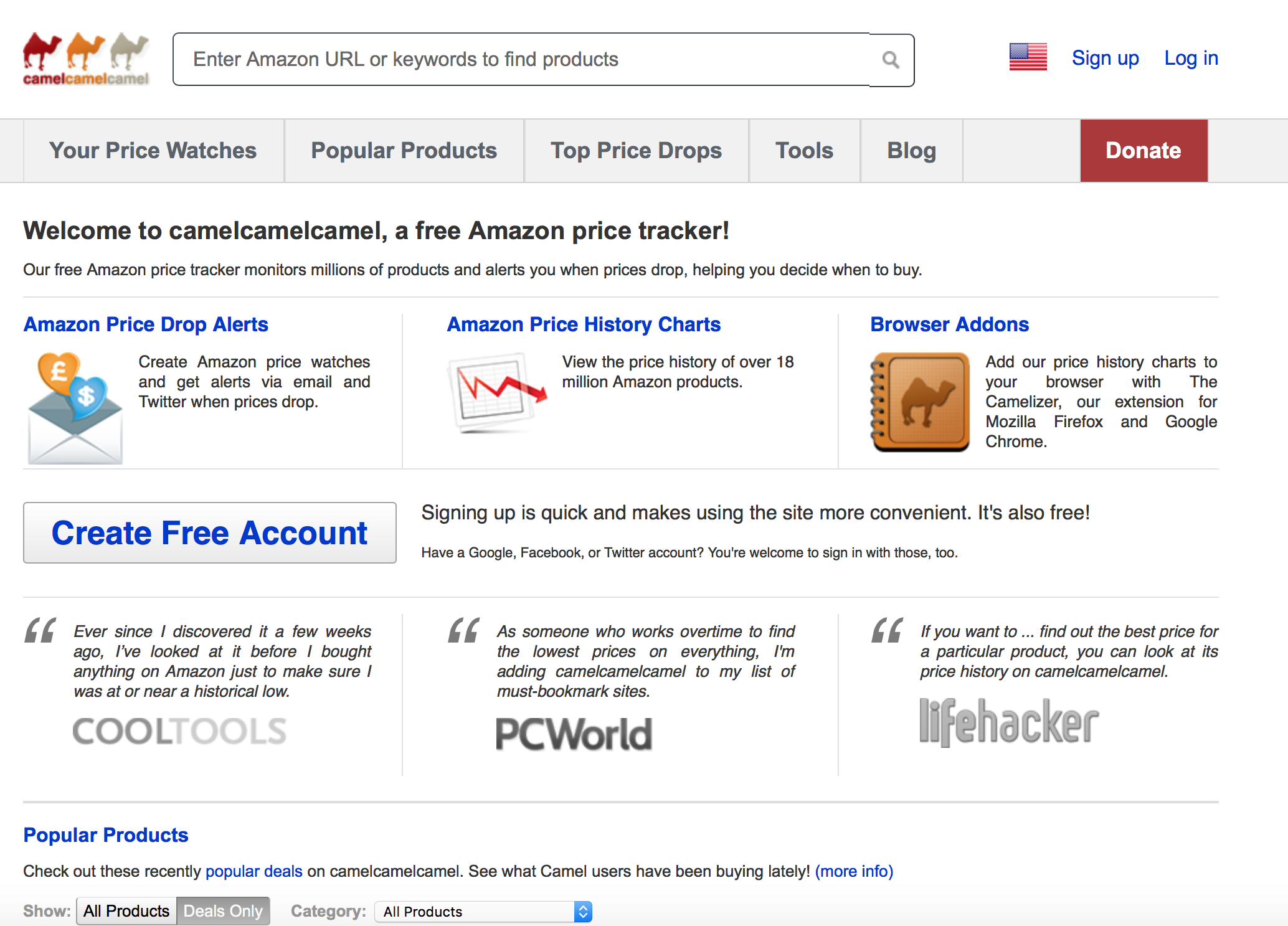The image size is (1288, 926).
Task: Click the COOLTOOLS logo
Action: (x=179, y=731)
